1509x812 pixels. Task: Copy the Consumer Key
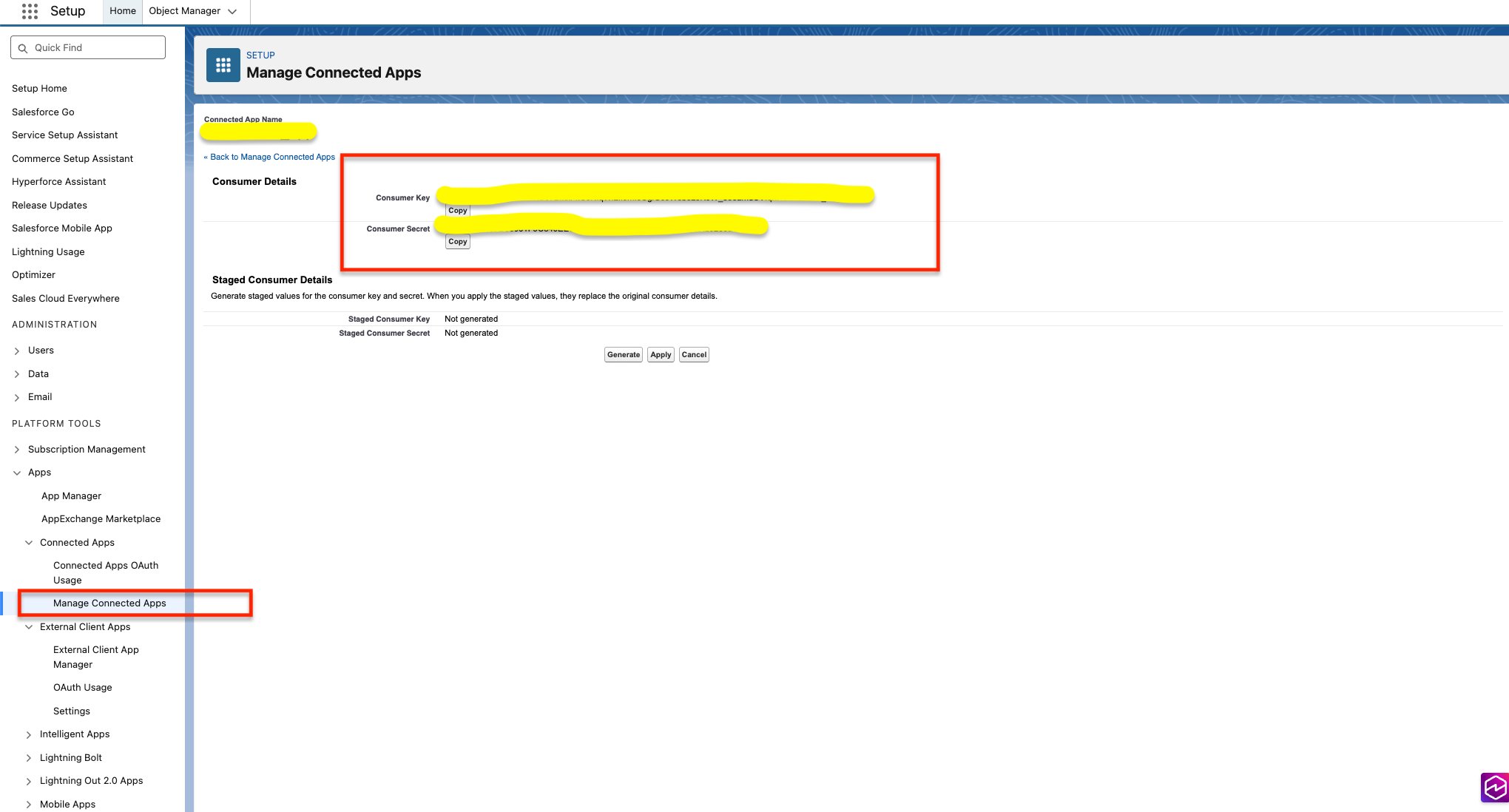[457, 211]
